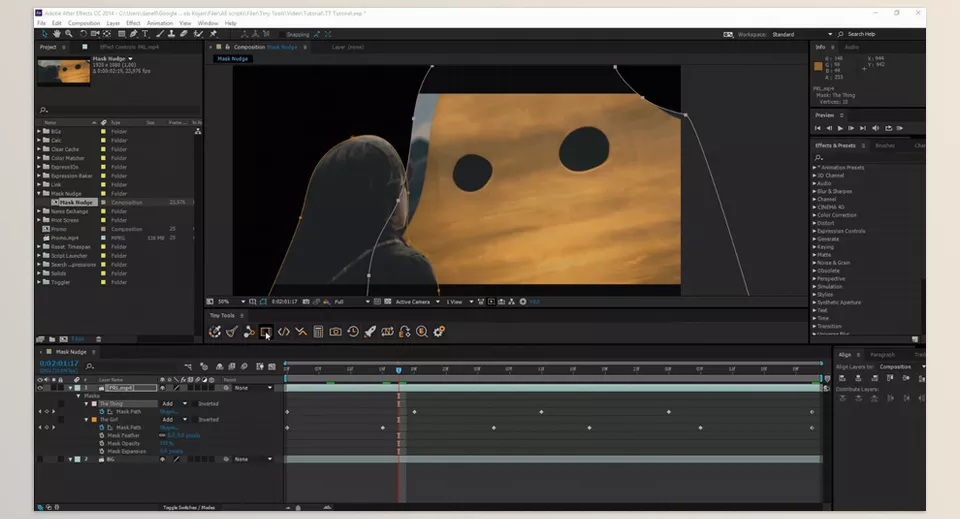The height and width of the screenshot is (519, 960).
Task: Open the Animation menu
Action: pyautogui.click(x=160, y=23)
